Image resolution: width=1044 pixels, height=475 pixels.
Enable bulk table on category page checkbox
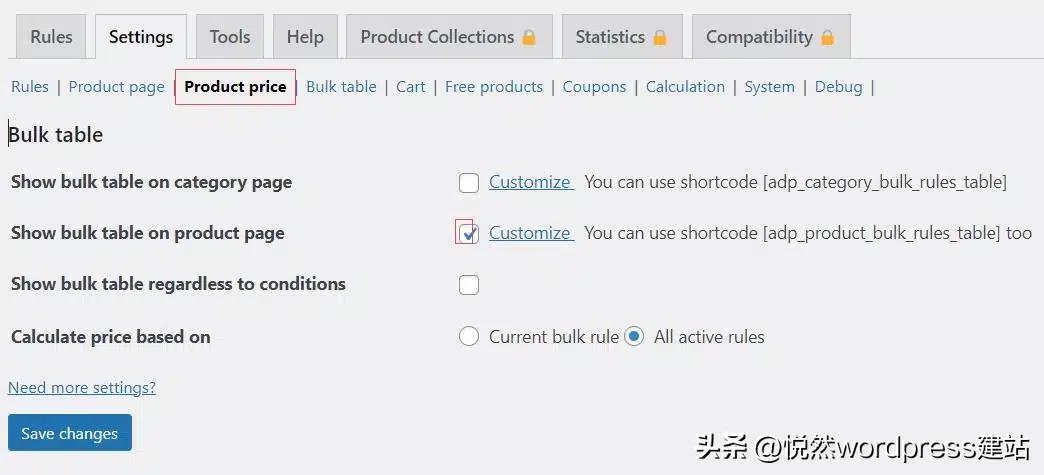(469, 182)
